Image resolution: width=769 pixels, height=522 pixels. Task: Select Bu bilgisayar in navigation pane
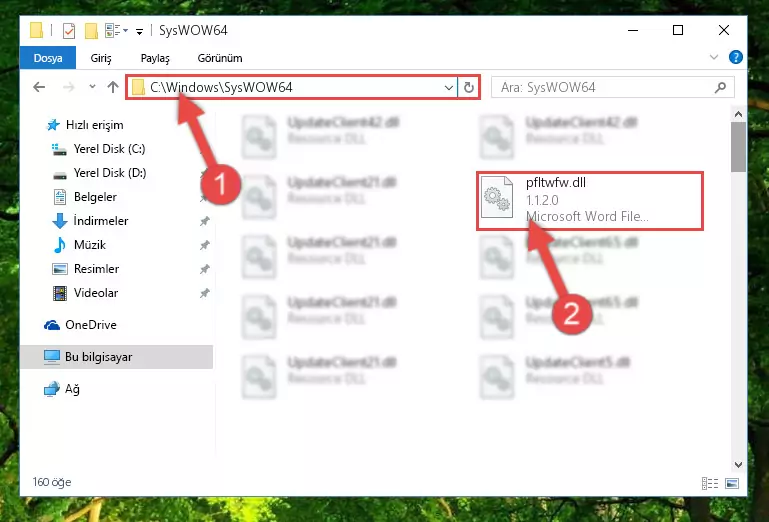coord(117,357)
